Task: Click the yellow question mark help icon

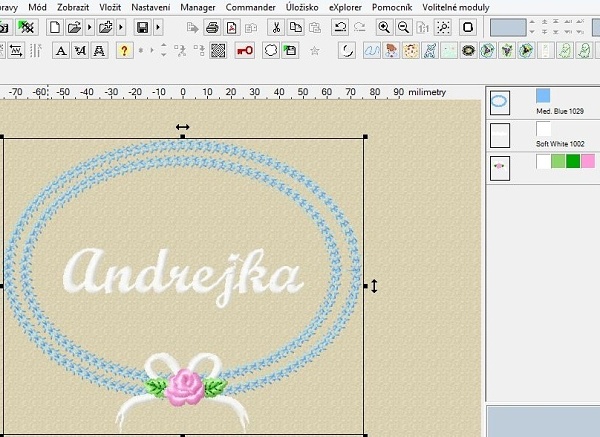Action: click(124, 50)
